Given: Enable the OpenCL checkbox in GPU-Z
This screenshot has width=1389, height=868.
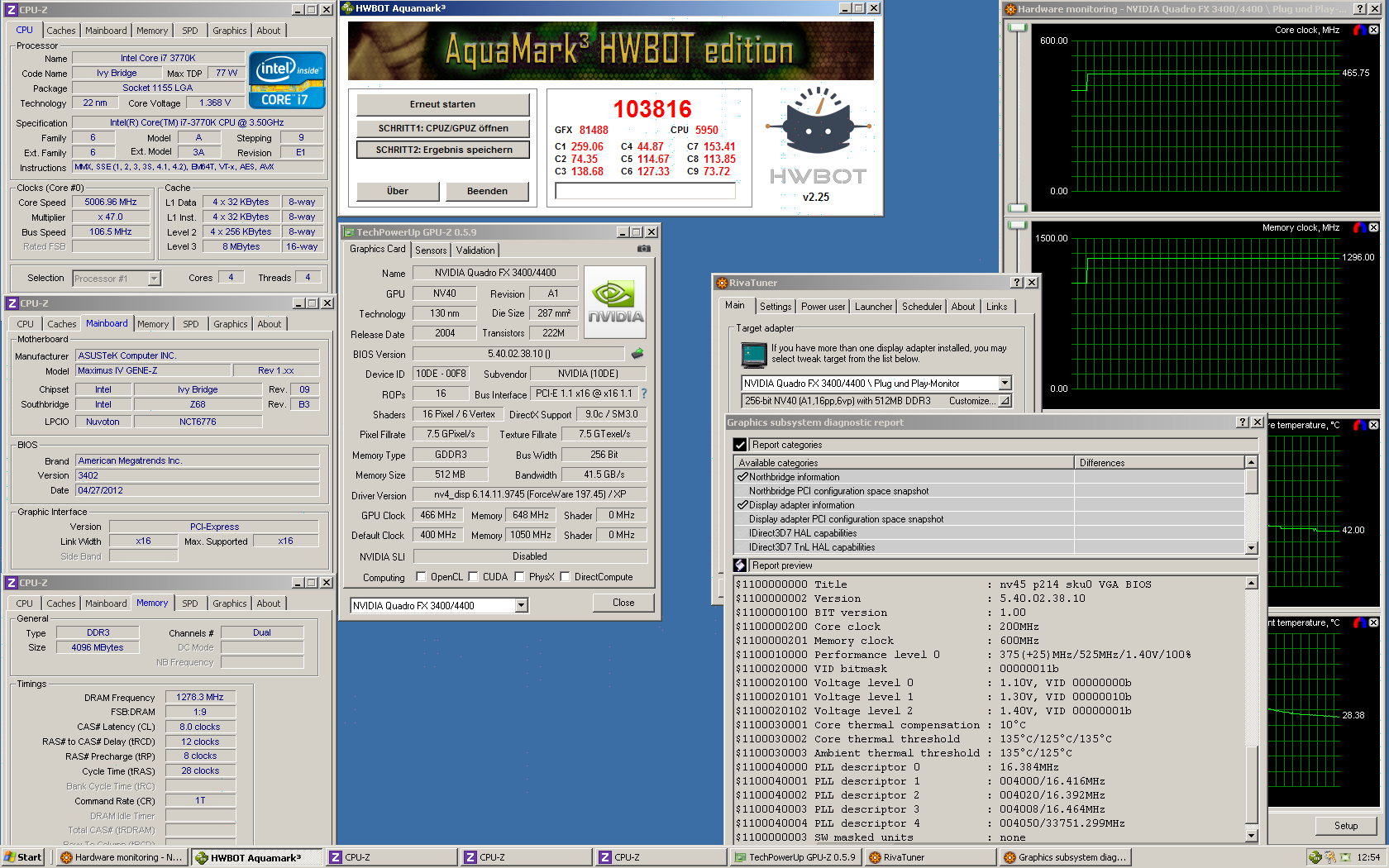Looking at the screenshot, I should coord(421,577).
